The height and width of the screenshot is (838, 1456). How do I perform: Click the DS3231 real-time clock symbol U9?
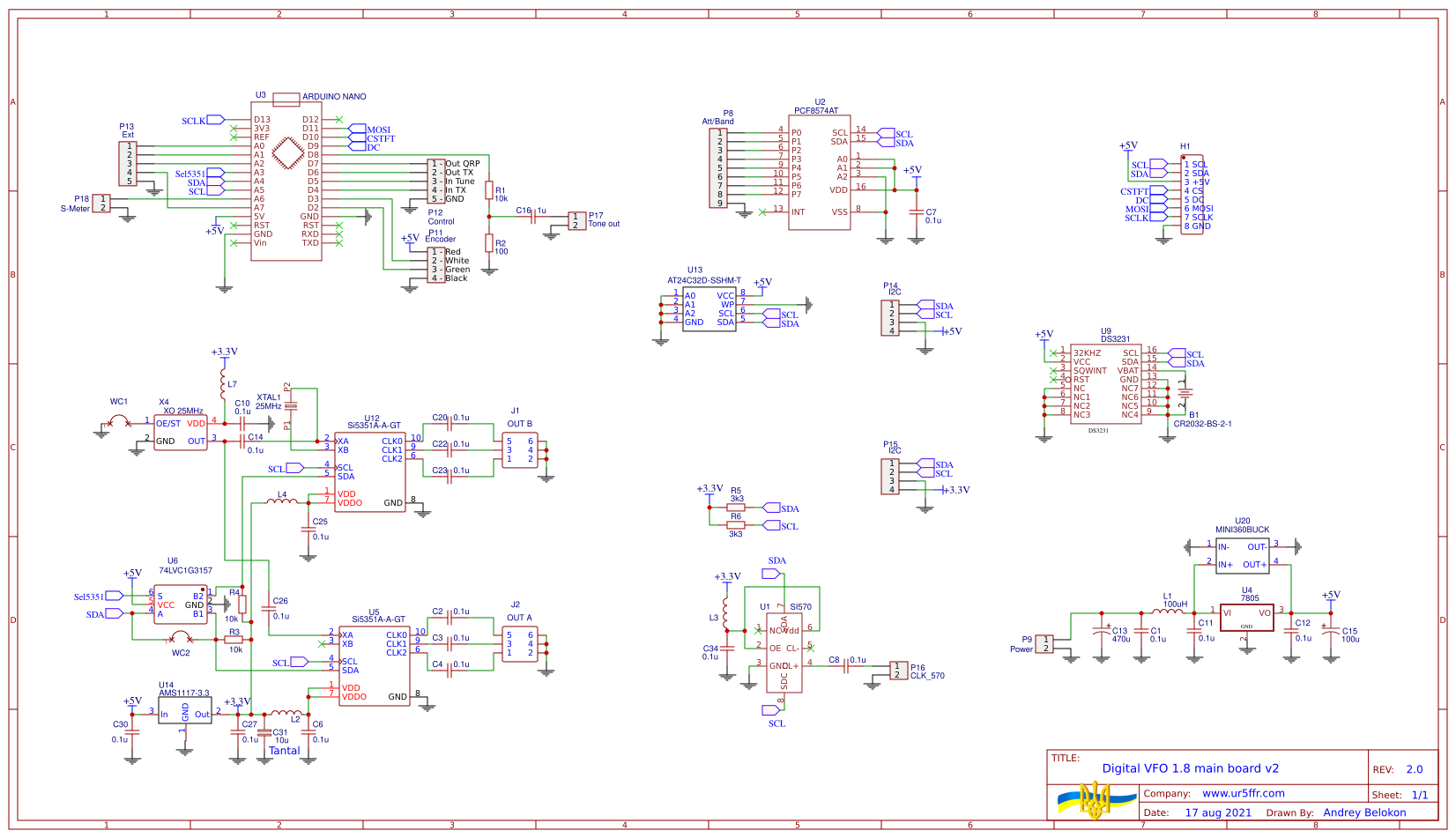[x=1105, y=383]
